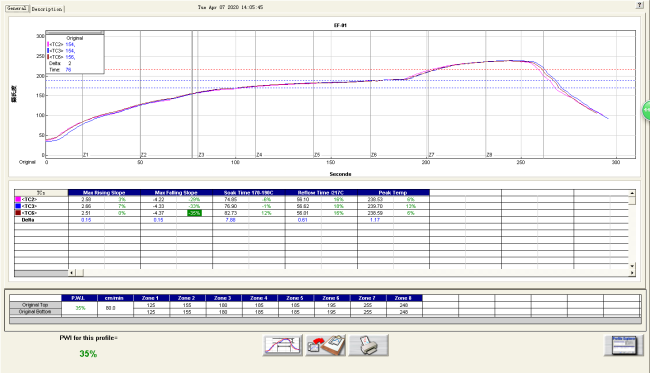Click the Zone 8 column header
Viewport: 650px width, 373px height.
pyautogui.click(x=404, y=298)
